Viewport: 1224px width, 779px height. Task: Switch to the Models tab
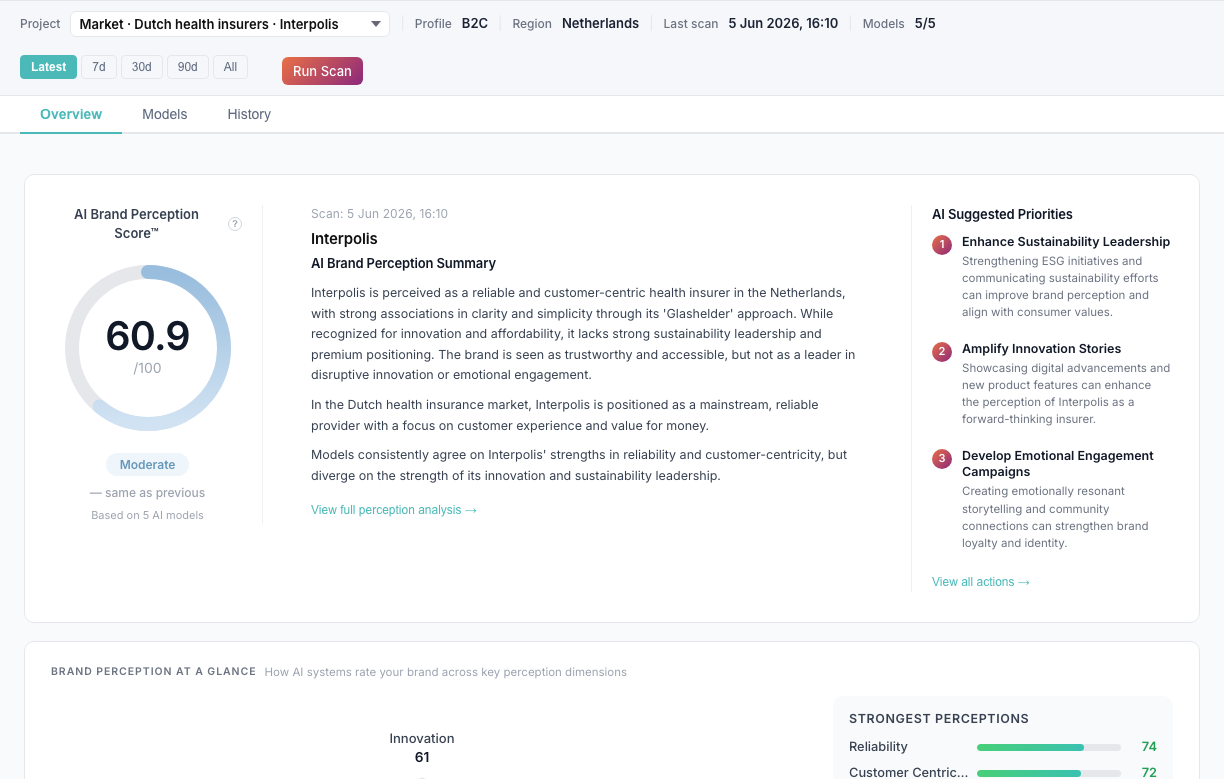point(165,114)
